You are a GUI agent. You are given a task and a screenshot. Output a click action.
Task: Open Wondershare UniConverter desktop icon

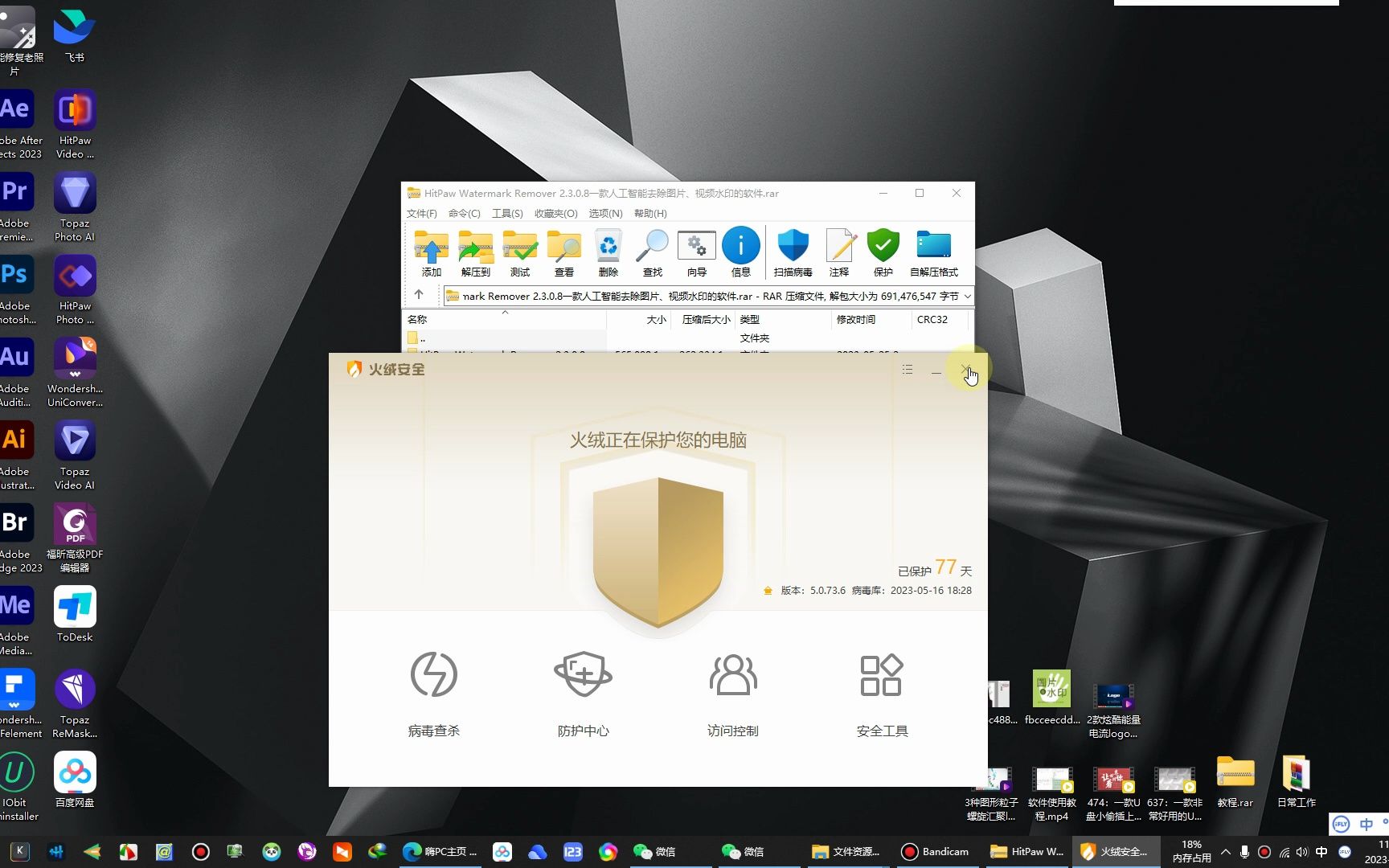[75, 373]
